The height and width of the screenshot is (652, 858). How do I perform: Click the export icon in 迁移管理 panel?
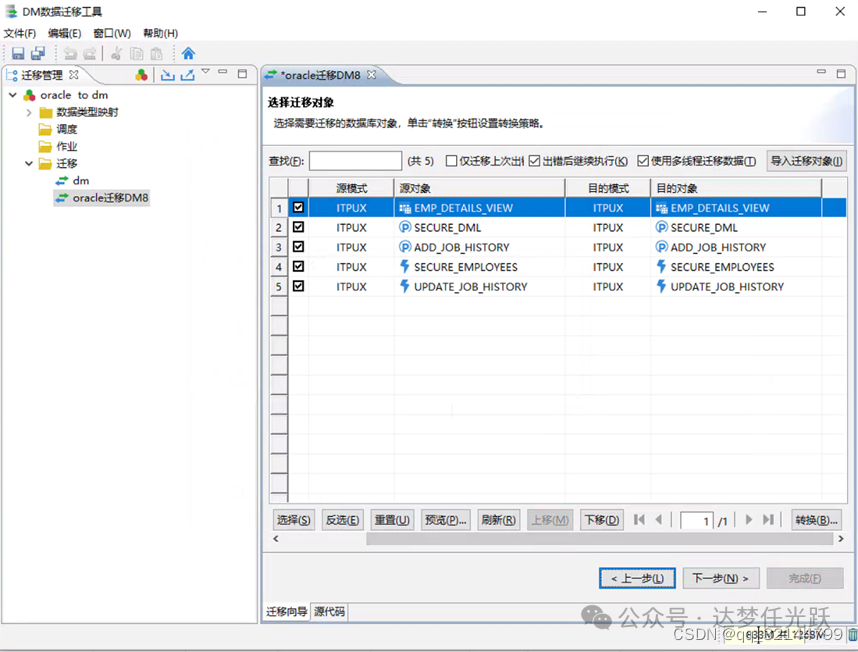pos(187,74)
